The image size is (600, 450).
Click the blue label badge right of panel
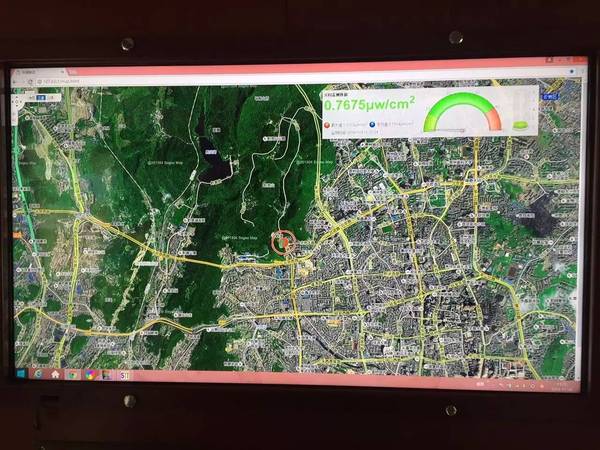[x=551, y=96]
